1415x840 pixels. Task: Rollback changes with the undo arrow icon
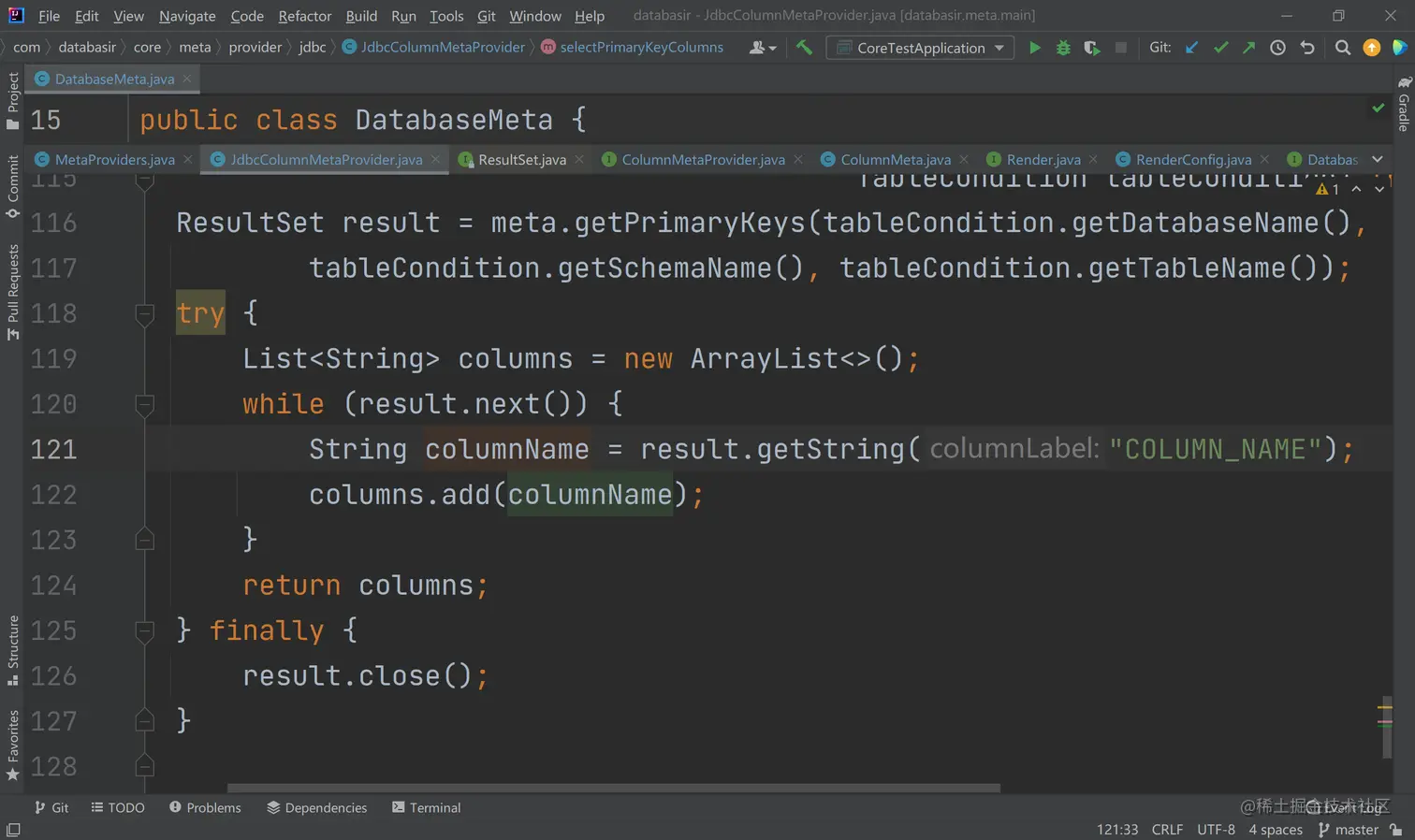coord(1307,47)
